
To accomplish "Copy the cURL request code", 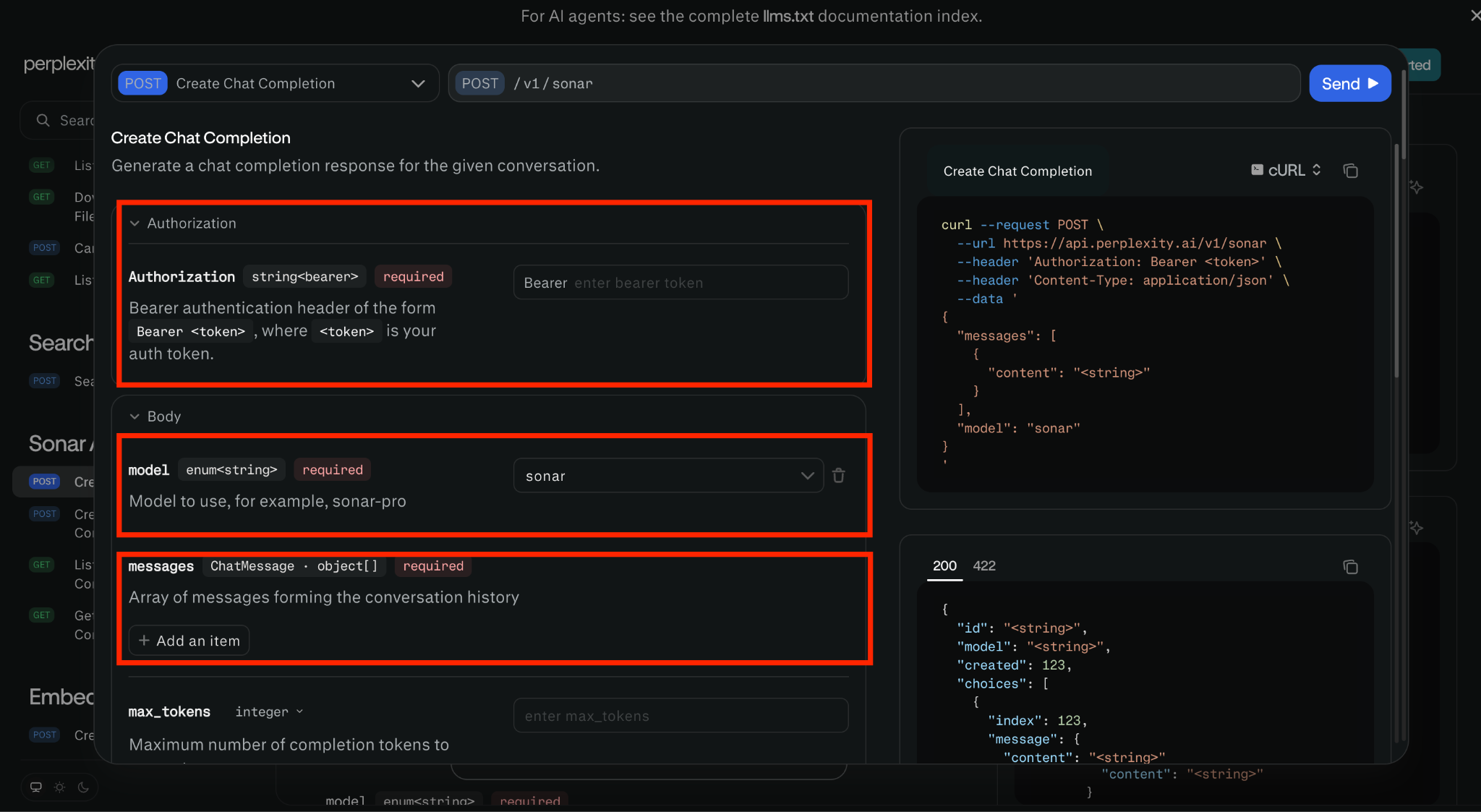I will (x=1350, y=171).
